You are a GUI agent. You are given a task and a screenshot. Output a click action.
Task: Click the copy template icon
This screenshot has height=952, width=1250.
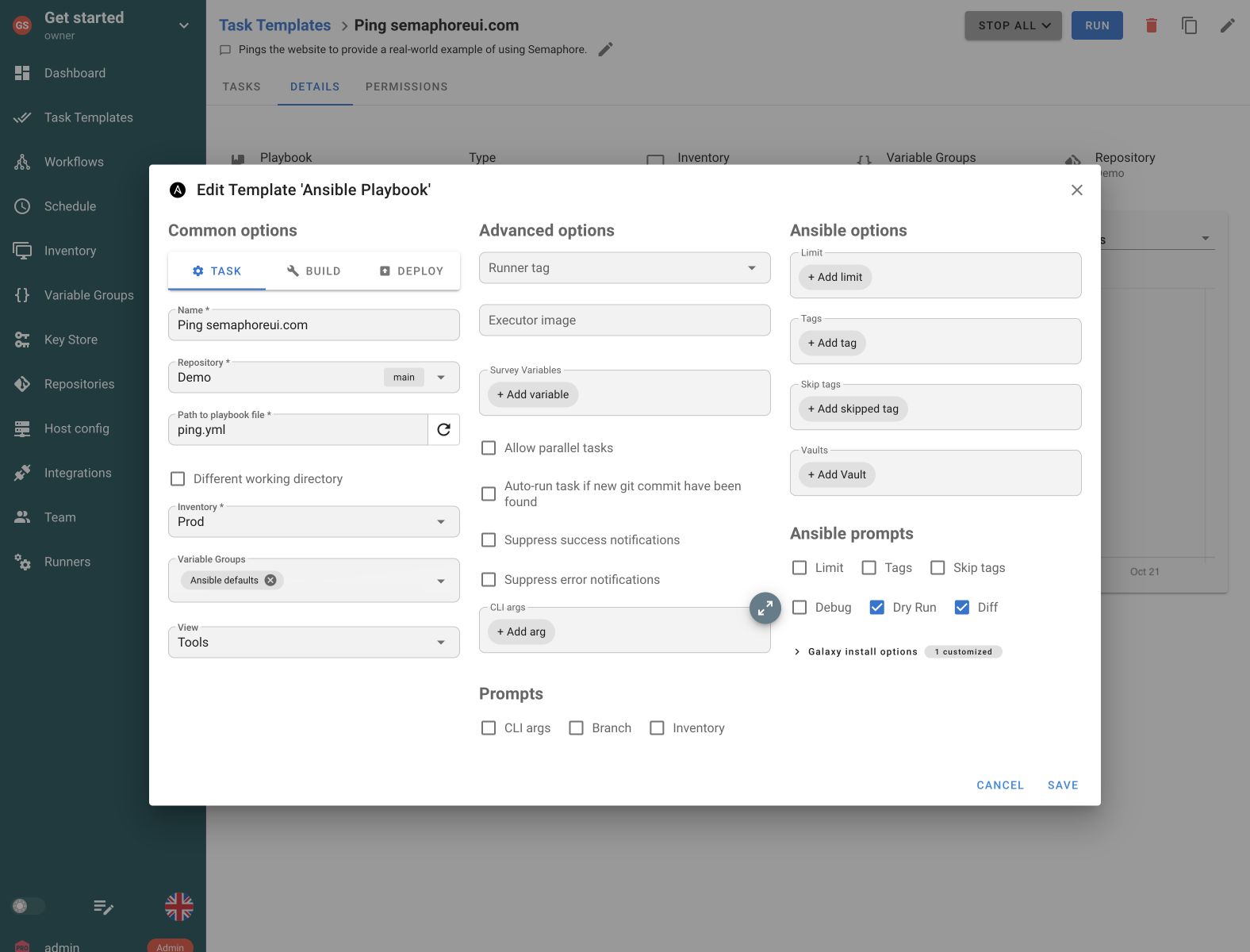pos(1189,25)
